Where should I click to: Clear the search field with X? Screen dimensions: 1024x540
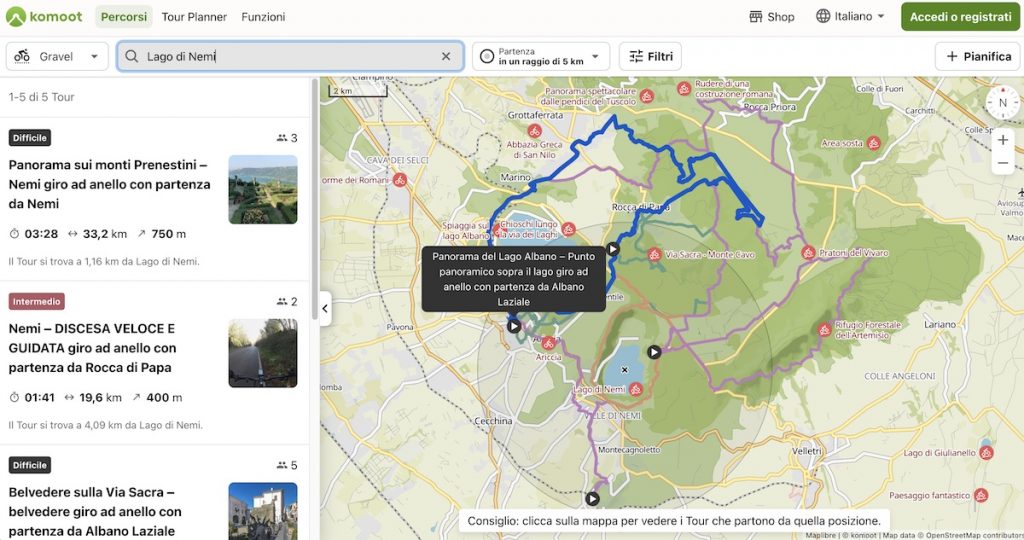[446, 56]
